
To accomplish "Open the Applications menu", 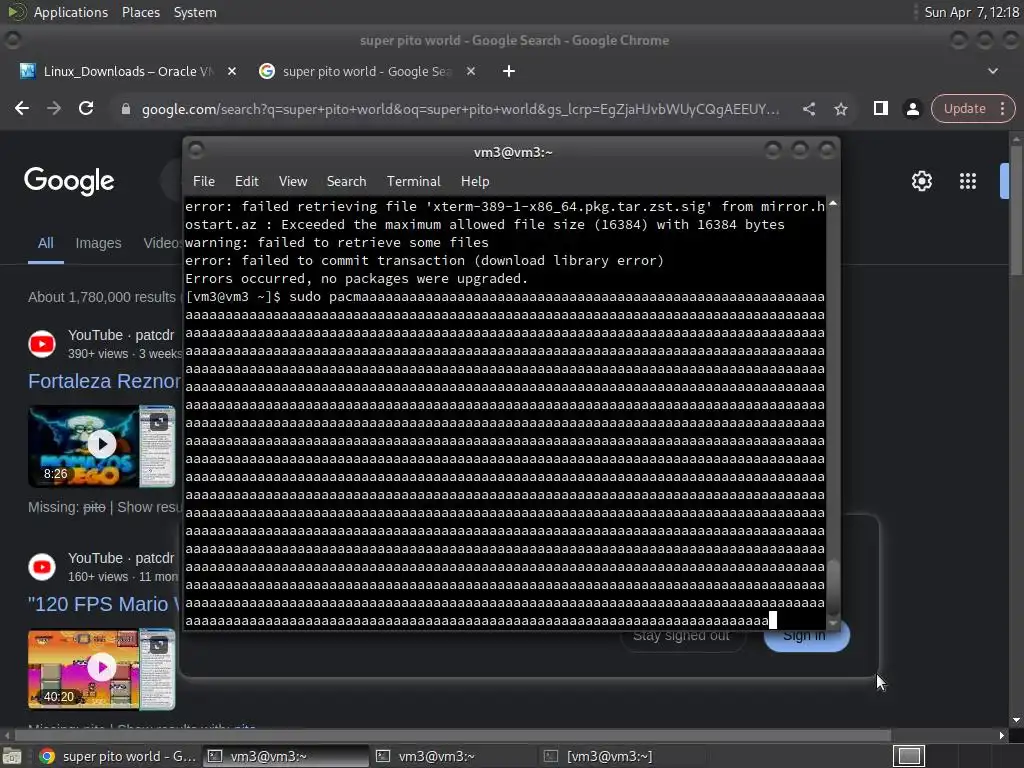I will (71, 12).
